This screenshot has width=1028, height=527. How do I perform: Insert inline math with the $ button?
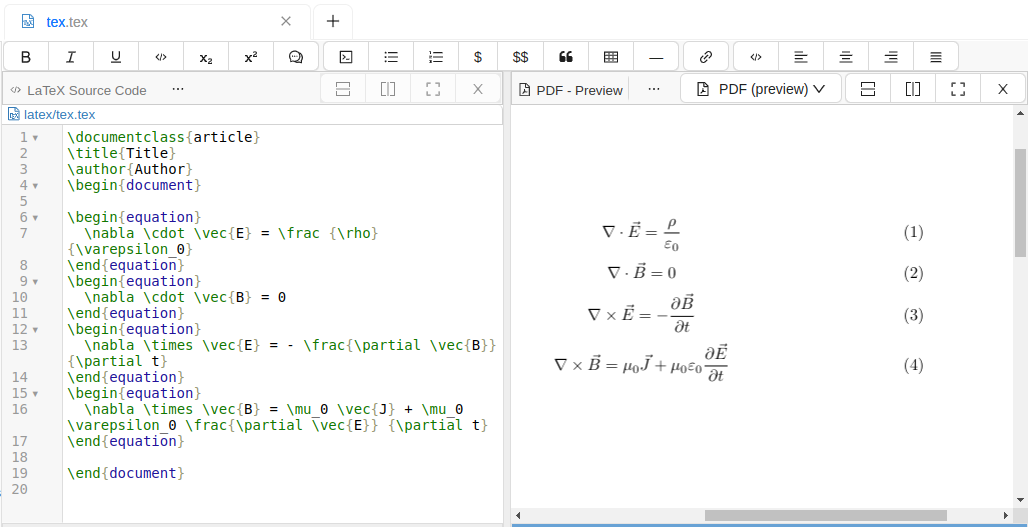coord(478,57)
